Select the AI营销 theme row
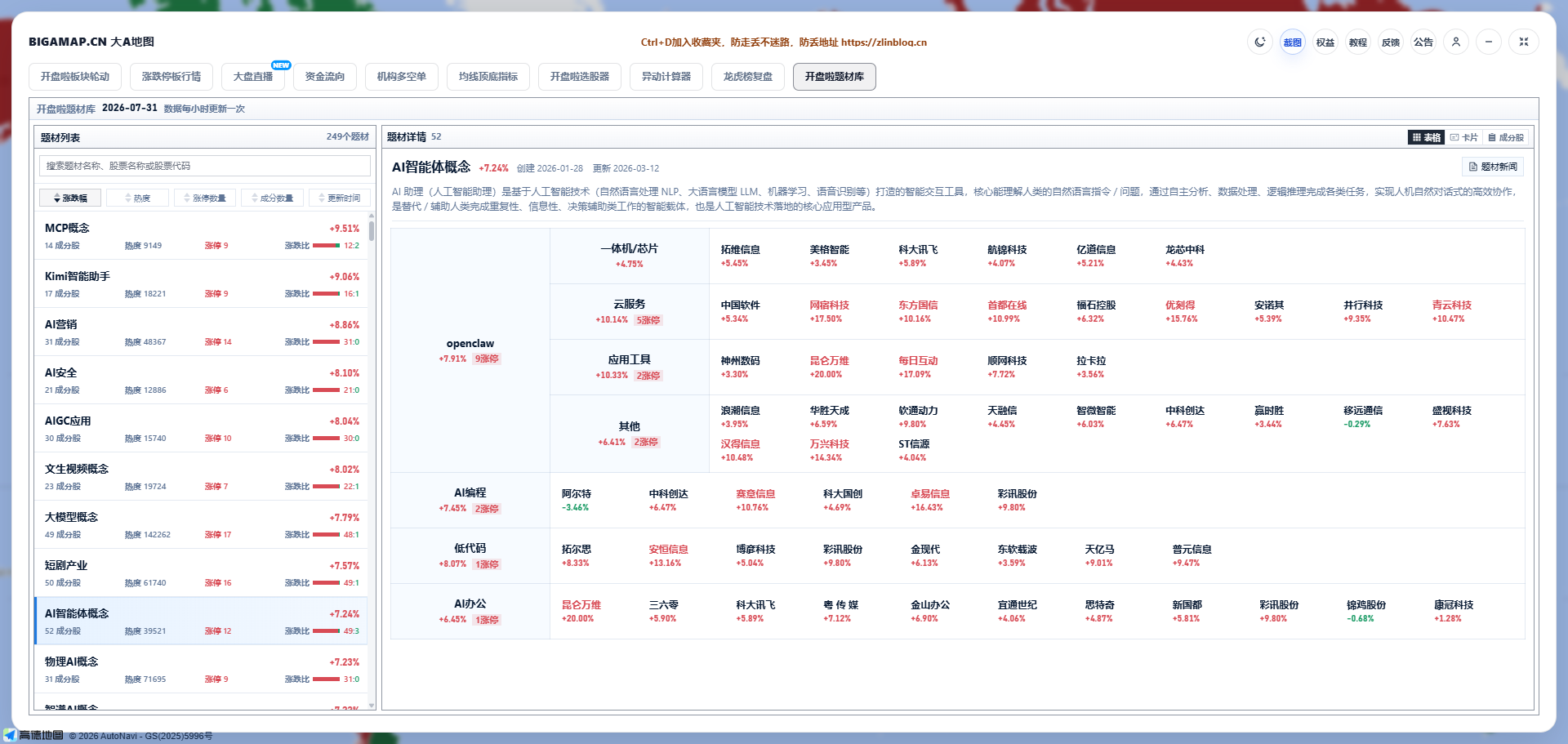 [202, 332]
